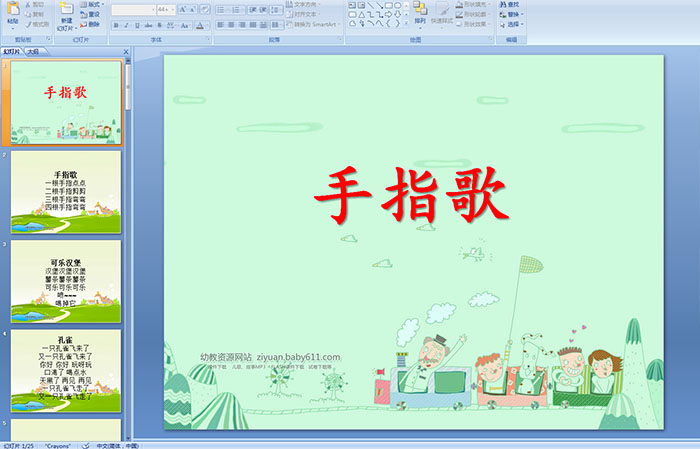This screenshot has width=700, height=449.
Task: Open the font name combo box
Action: coord(133,10)
